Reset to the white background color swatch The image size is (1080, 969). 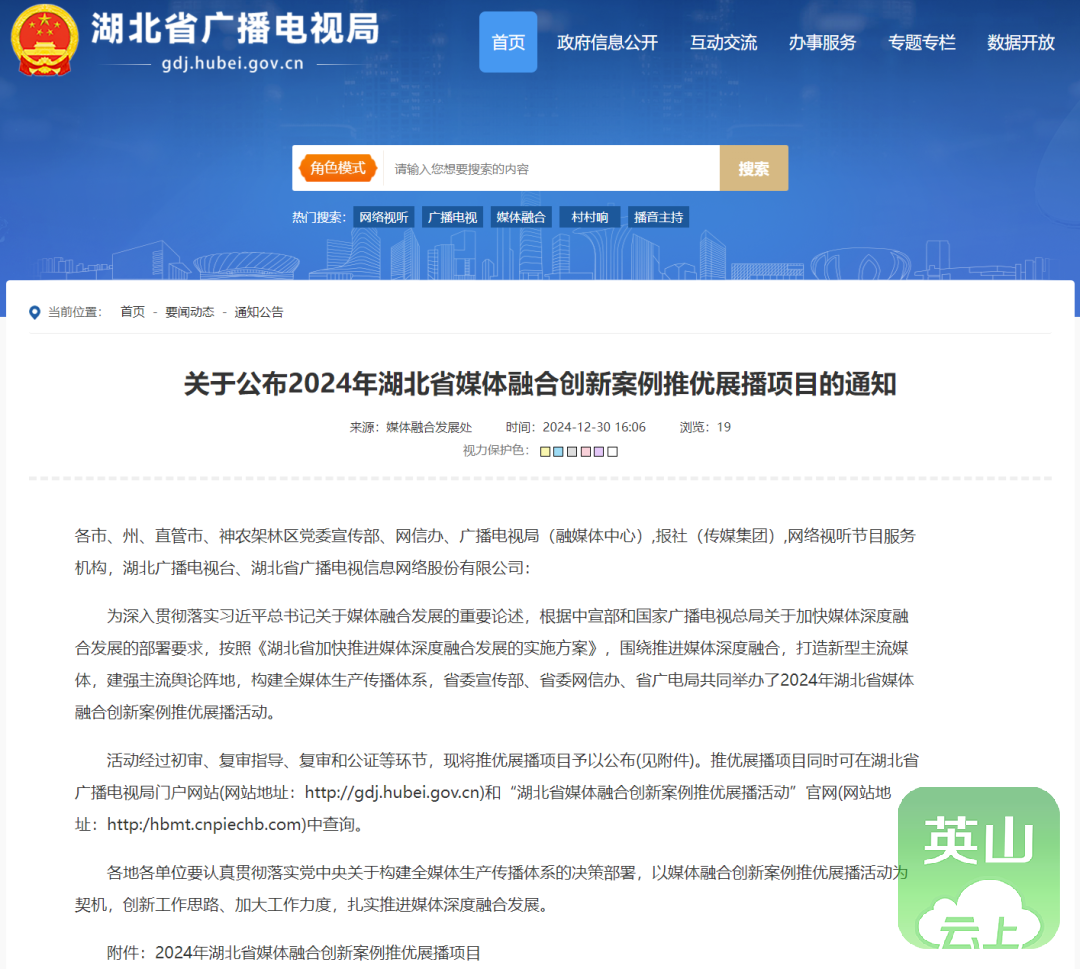point(612,452)
